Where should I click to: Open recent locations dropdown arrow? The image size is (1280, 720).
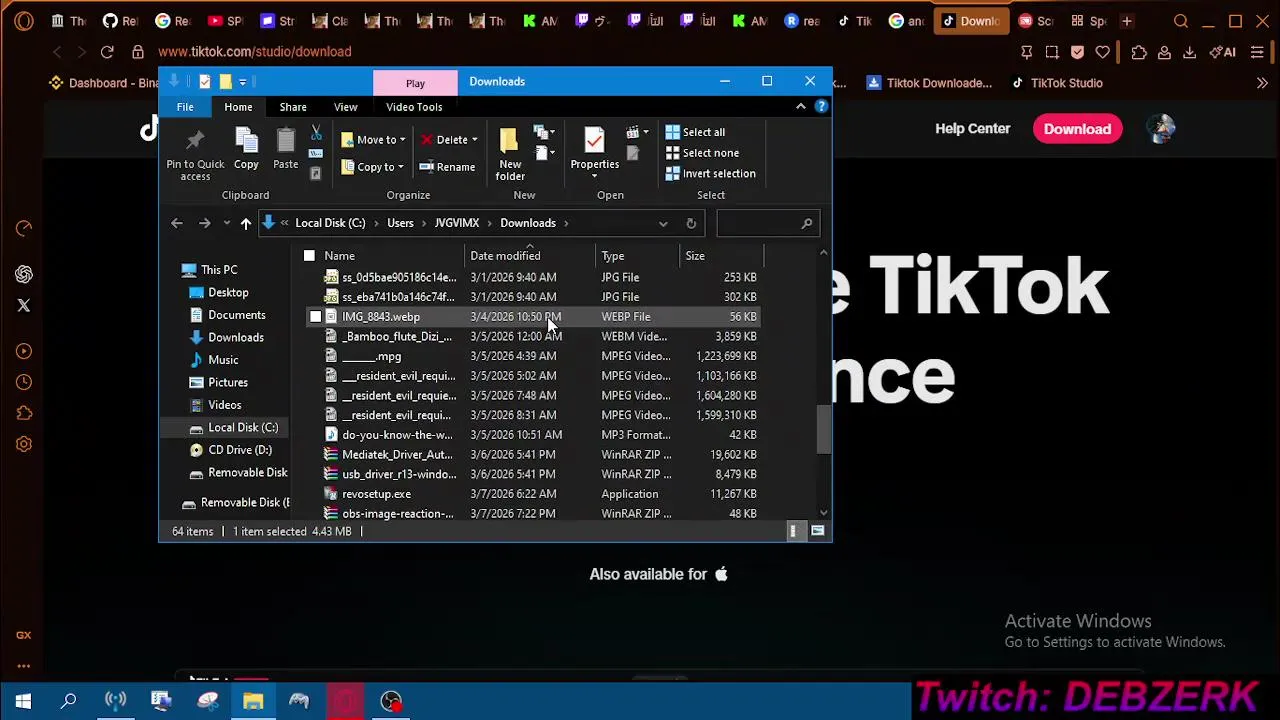point(227,223)
